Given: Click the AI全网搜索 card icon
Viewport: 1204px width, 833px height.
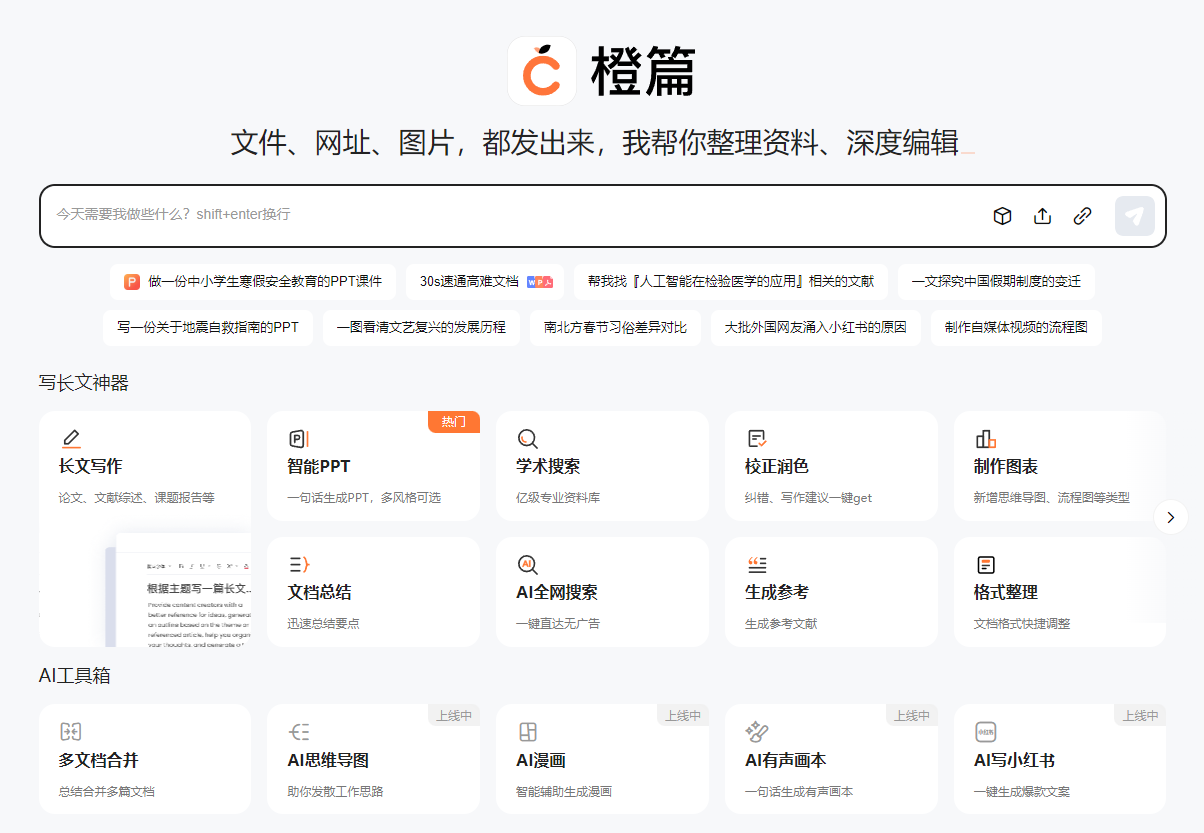Looking at the screenshot, I should click(x=527, y=565).
